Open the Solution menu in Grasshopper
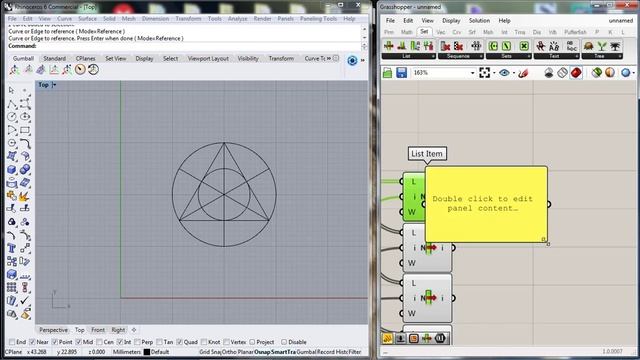This screenshot has height=360, width=640. click(479, 20)
